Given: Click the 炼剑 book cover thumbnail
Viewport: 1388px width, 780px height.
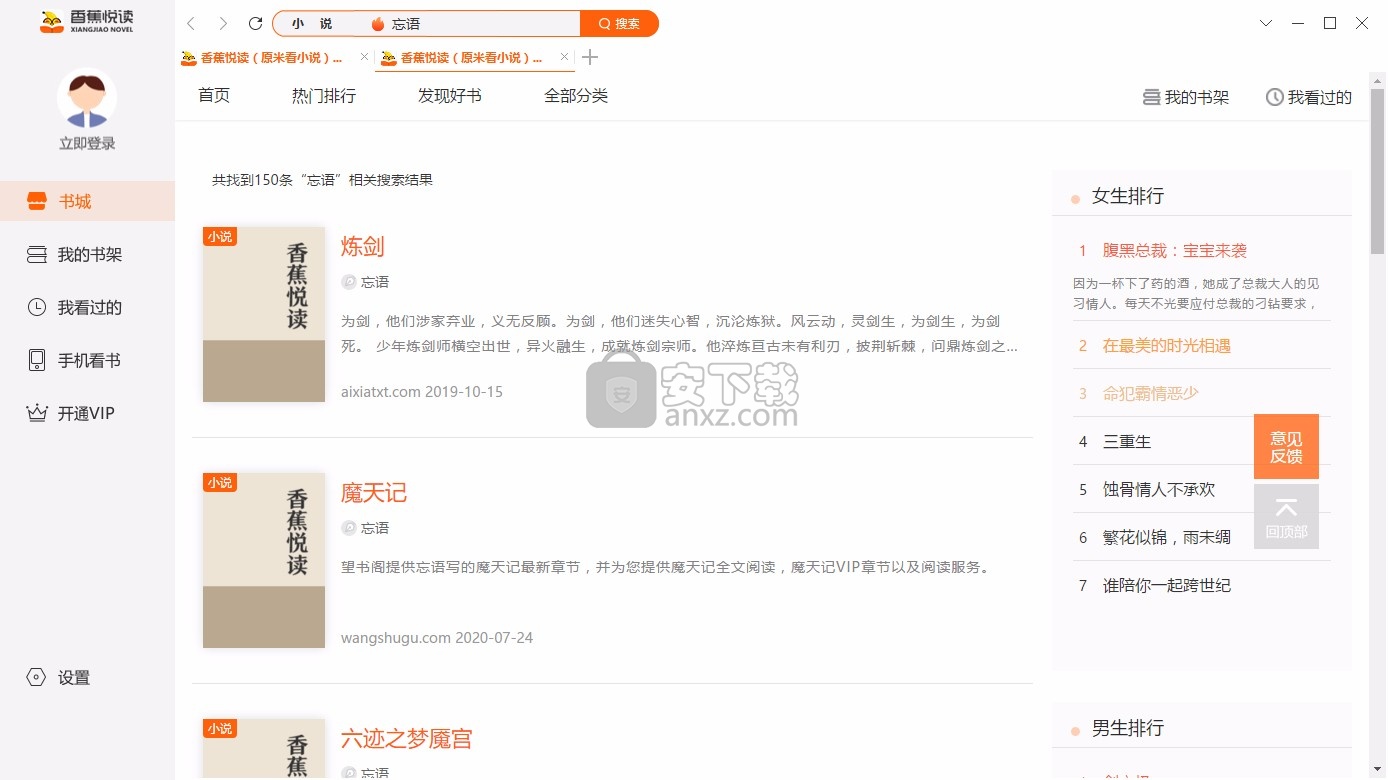Looking at the screenshot, I should click(264, 314).
